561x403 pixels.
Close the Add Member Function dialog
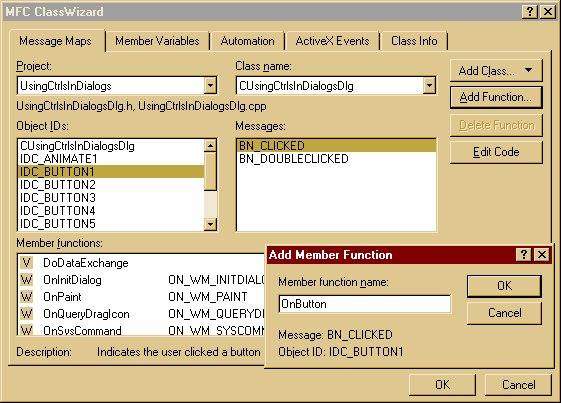tap(542, 255)
